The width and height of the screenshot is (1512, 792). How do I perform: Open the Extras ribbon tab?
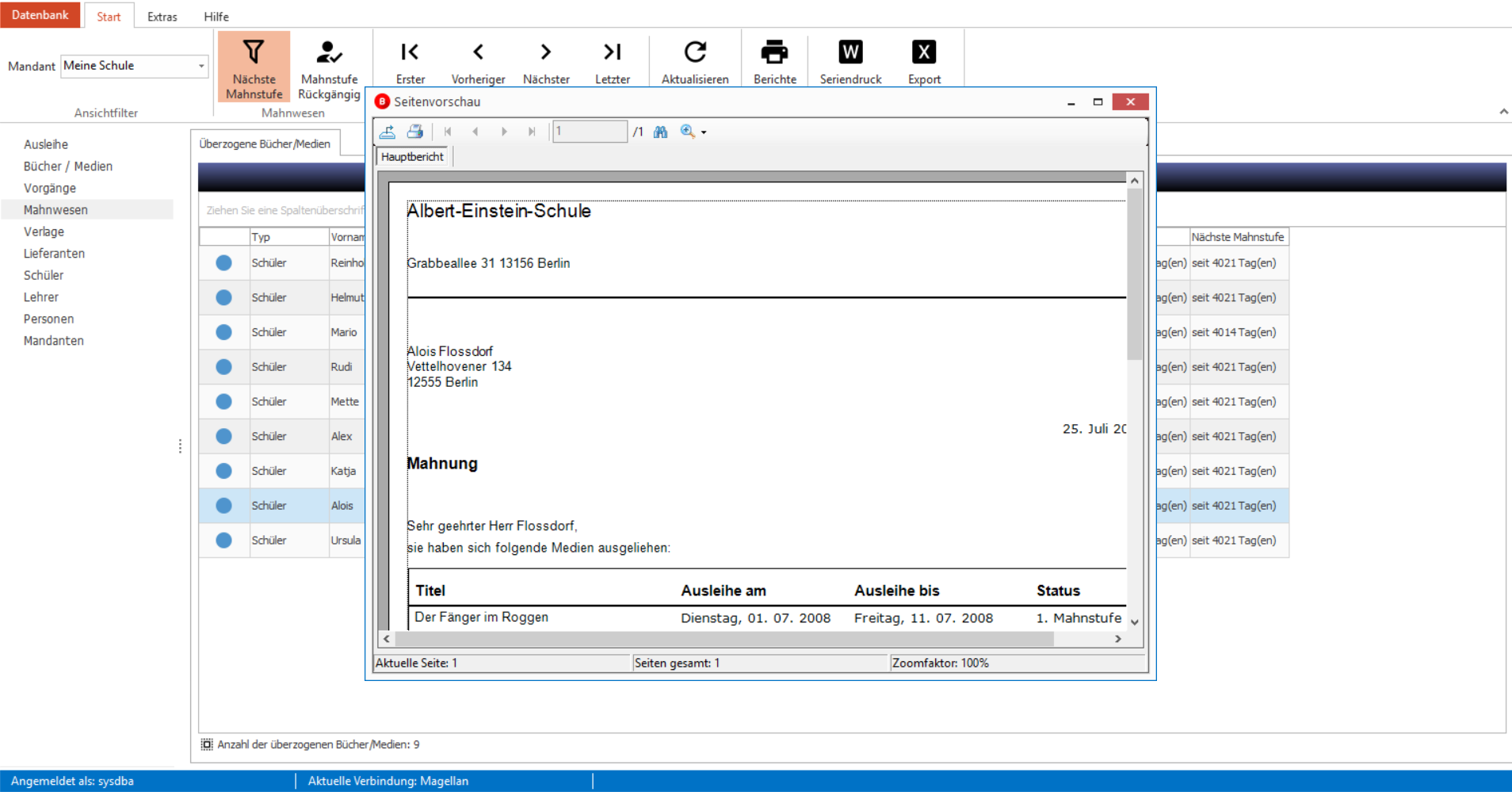point(162,17)
